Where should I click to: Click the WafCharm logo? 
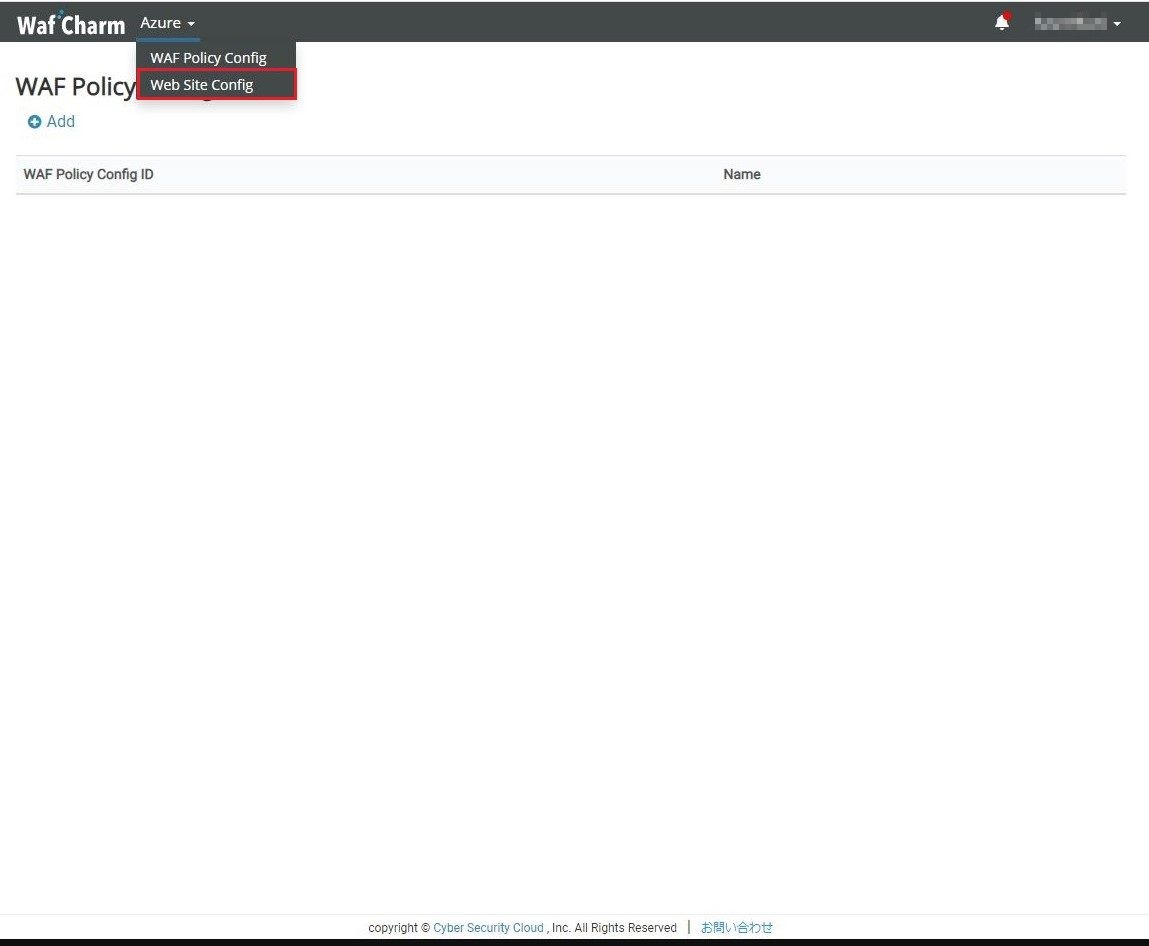[71, 23]
